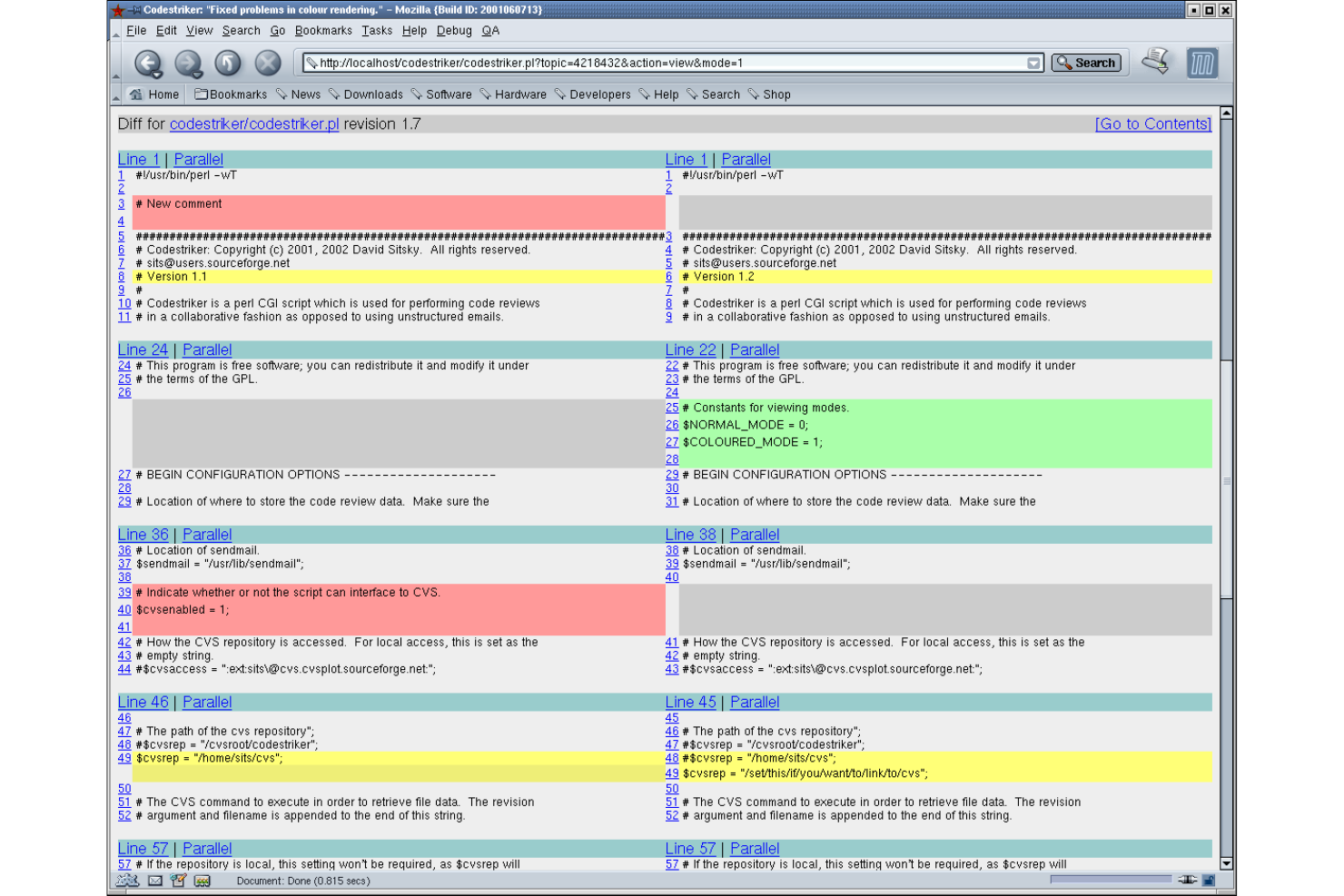1344x896 pixels.
Task: Open Navigator via the status bar ship's wheel icon
Action: click(x=128, y=881)
